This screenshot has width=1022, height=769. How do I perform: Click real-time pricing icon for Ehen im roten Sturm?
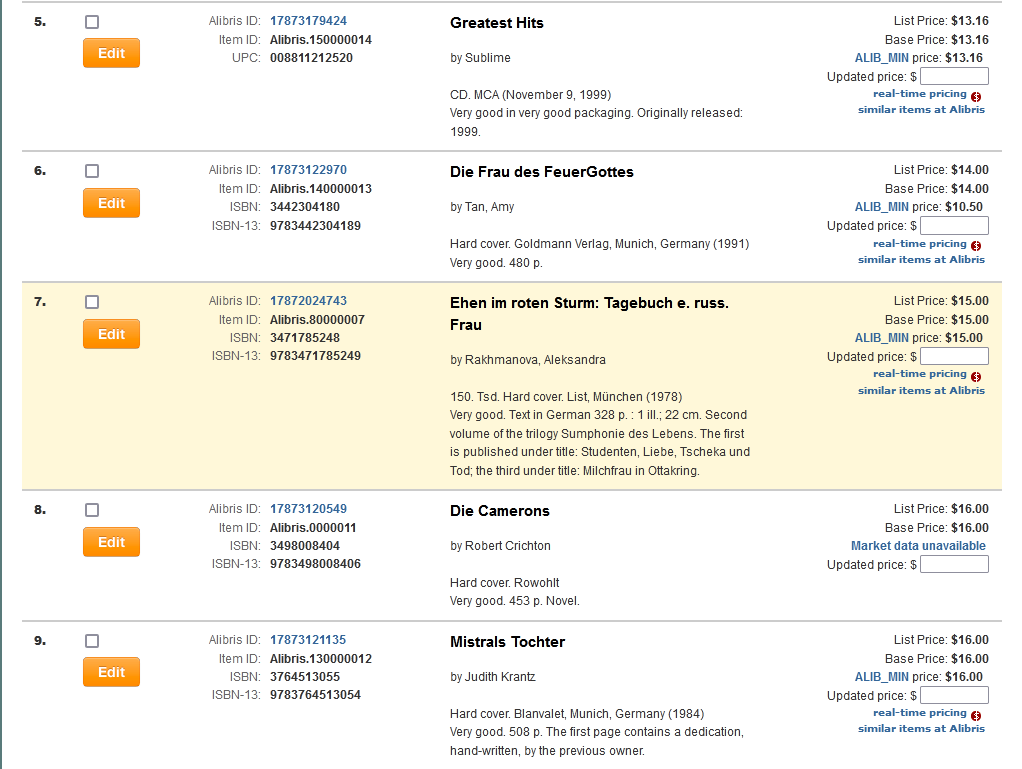point(975,376)
